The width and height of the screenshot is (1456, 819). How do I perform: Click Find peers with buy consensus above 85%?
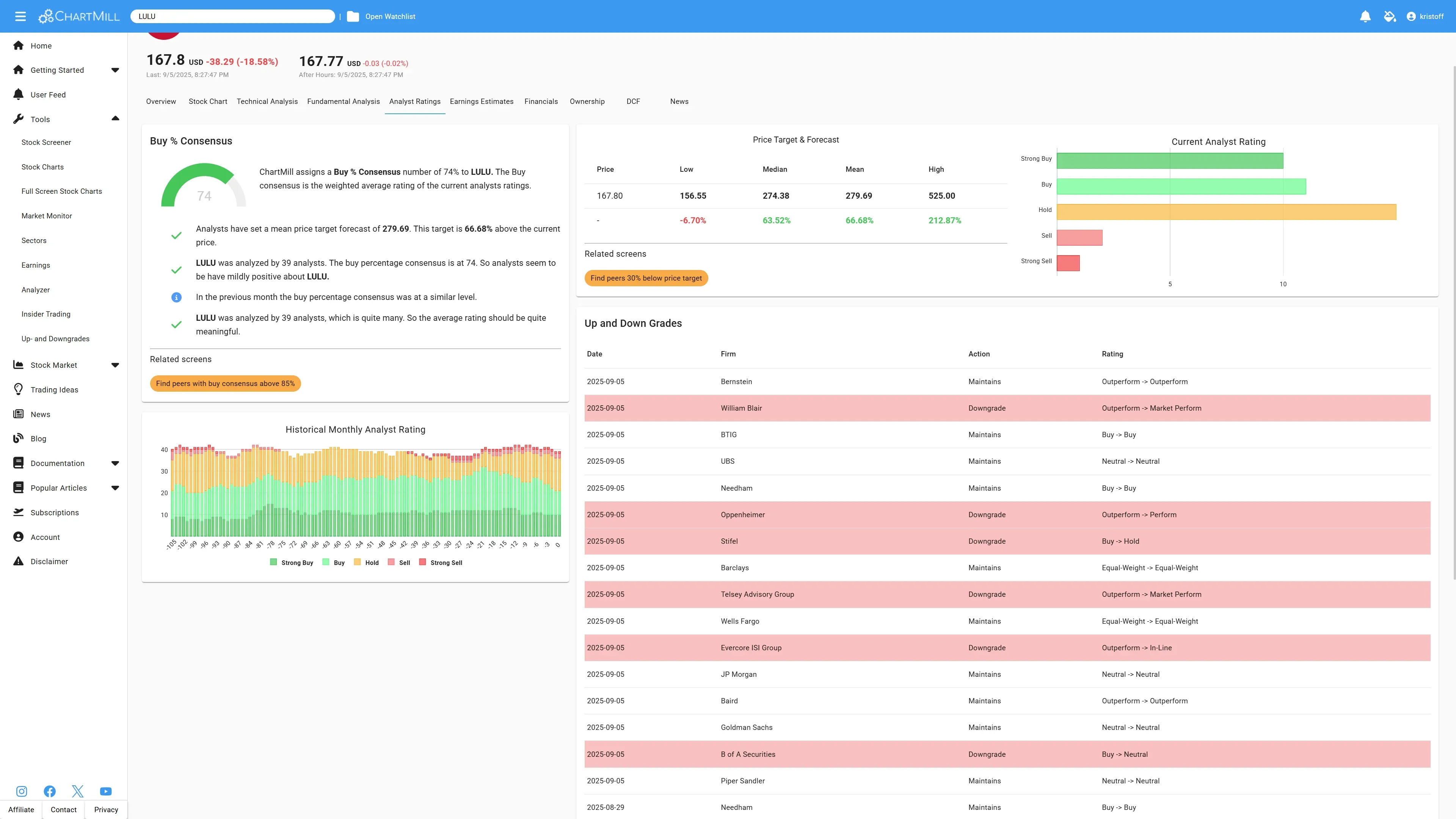(226, 384)
